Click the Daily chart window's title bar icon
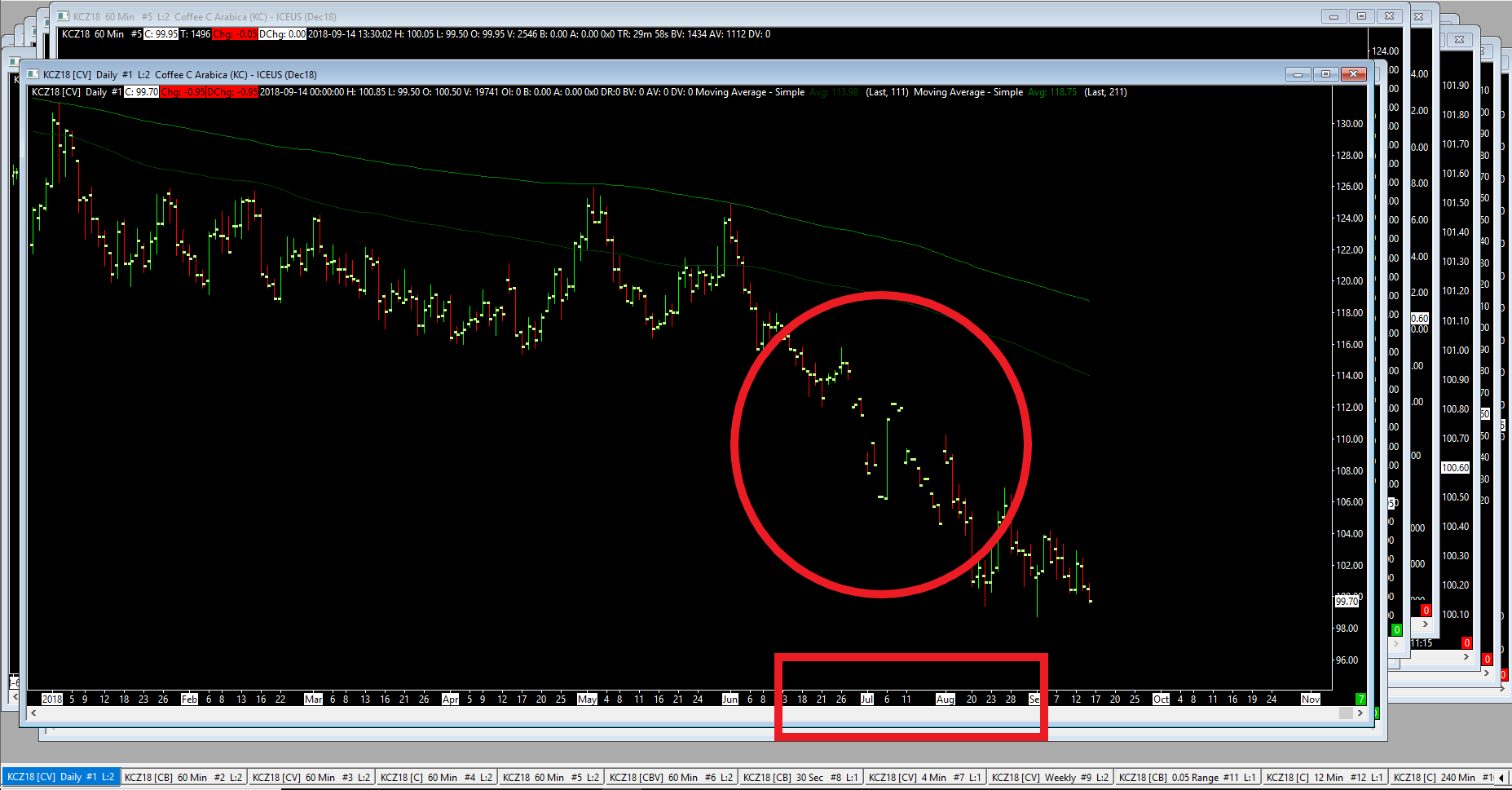This screenshot has height=790, width=1512. (33, 74)
